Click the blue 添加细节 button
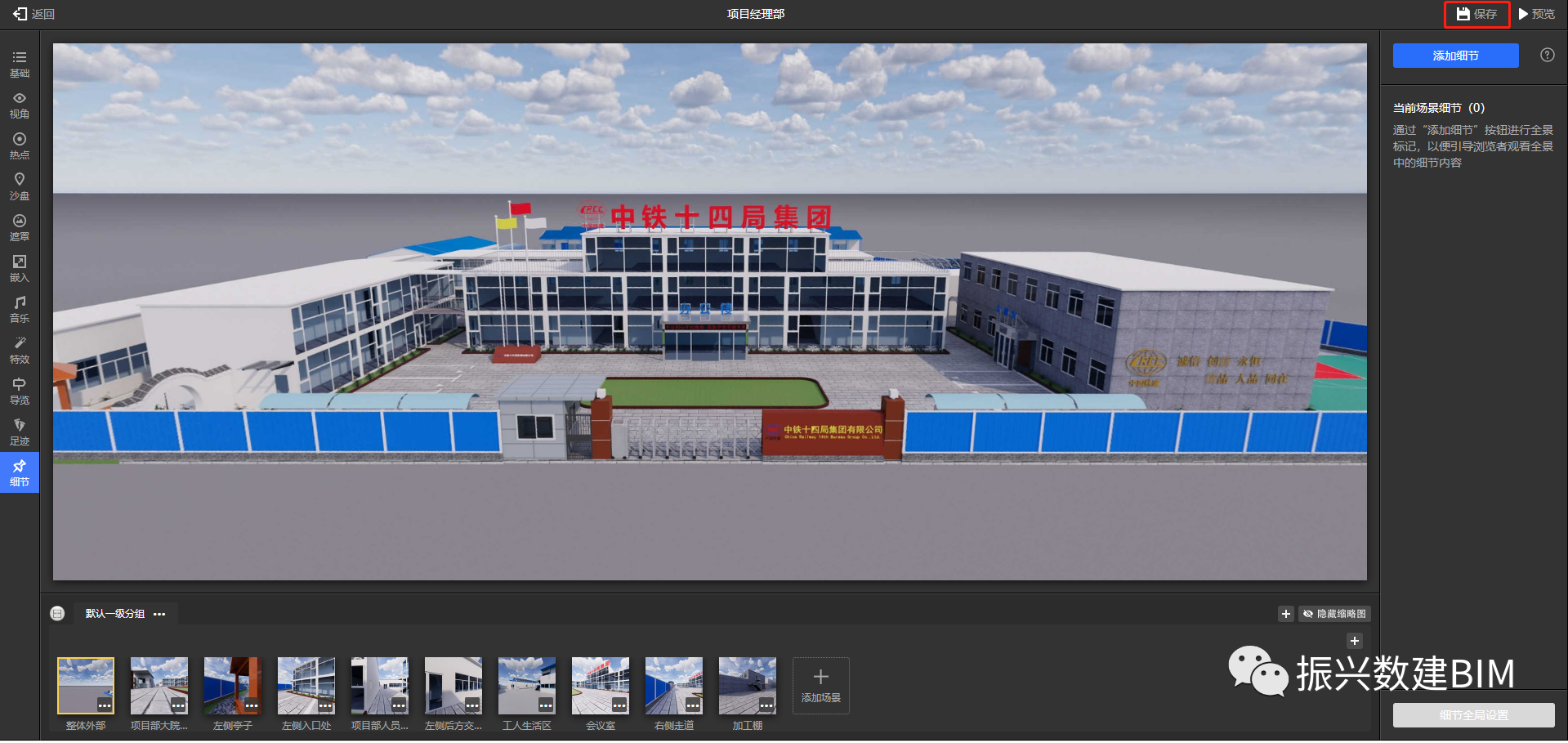 click(x=1455, y=56)
